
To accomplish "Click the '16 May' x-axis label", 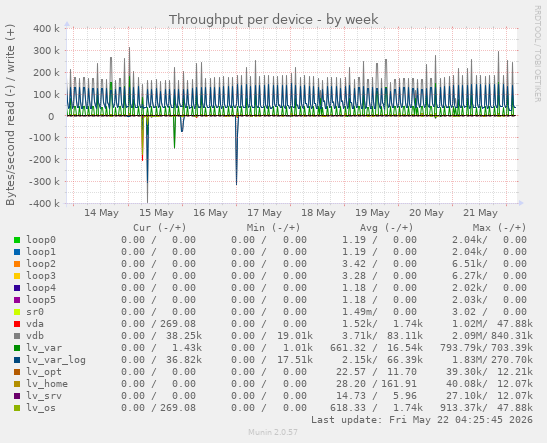I will click(210, 213).
